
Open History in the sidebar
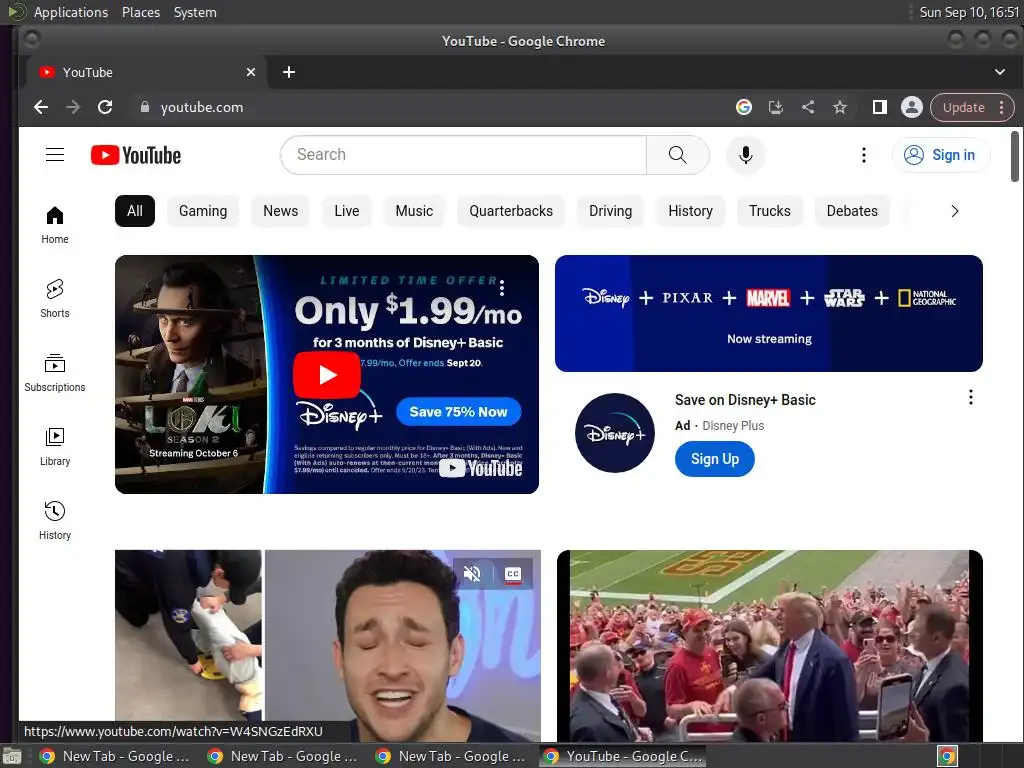click(x=55, y=520)
